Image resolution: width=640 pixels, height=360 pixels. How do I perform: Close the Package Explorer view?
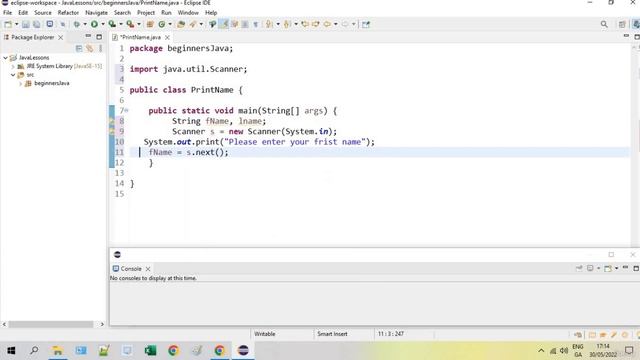coord(60,37)
